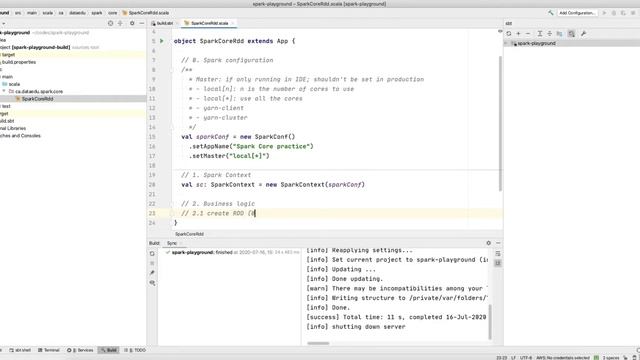Click SparkCoreRdd.scala breadcrumb in navigation bar
Screen dimensions: 640x360
(146, 13)
